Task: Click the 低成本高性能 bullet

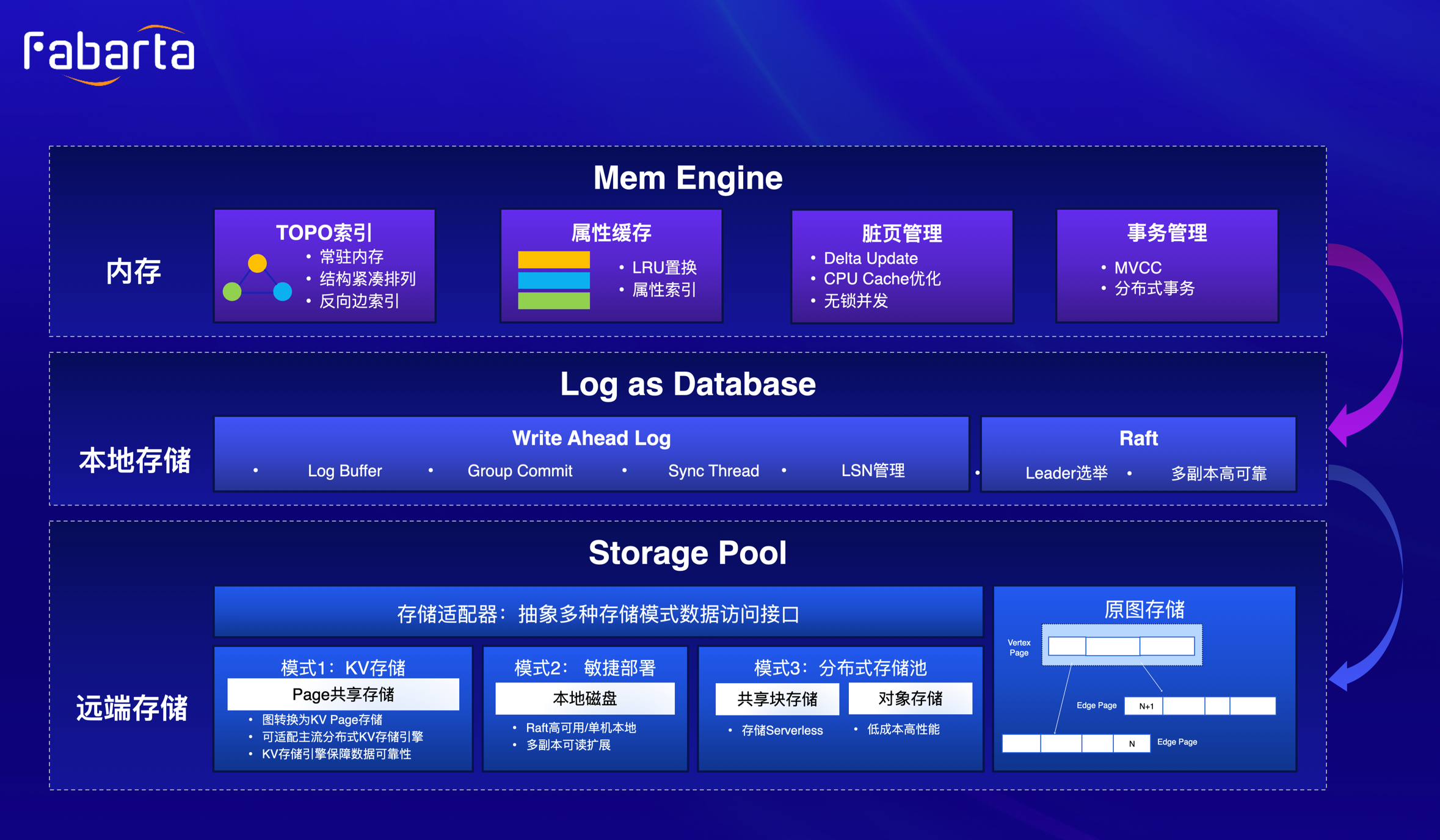Action: [903, 729]
